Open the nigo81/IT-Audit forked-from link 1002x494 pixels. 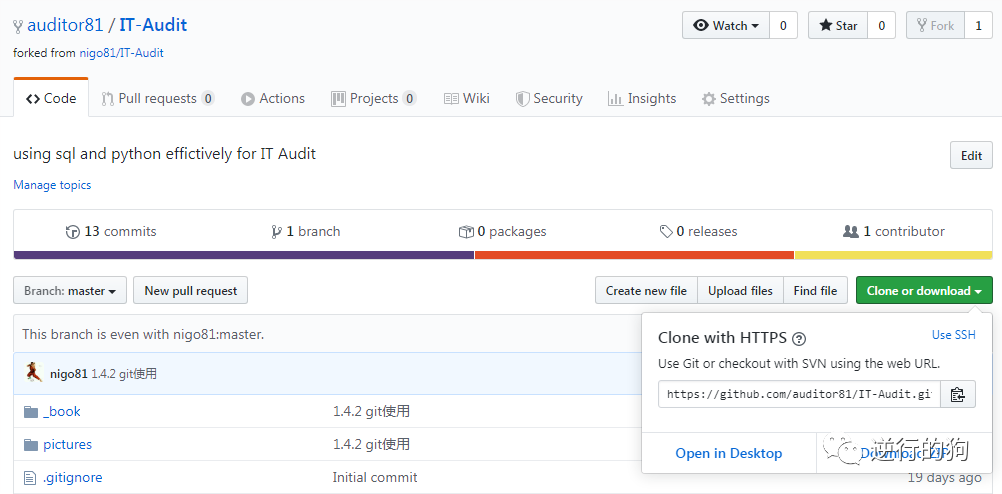121,53
